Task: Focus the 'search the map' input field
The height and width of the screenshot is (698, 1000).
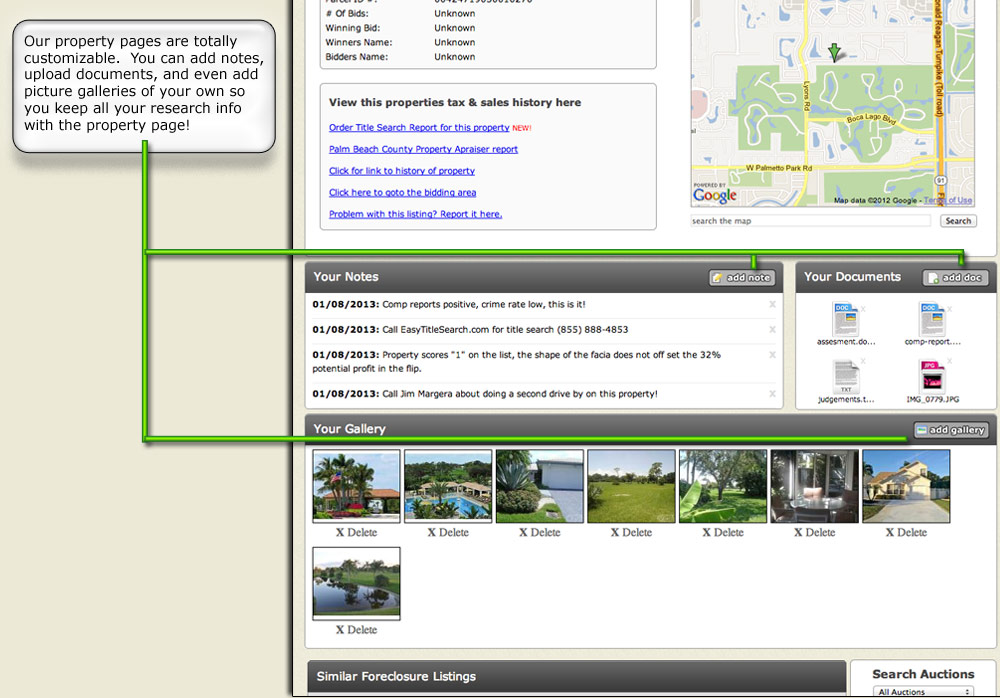Action: point(811,221)
